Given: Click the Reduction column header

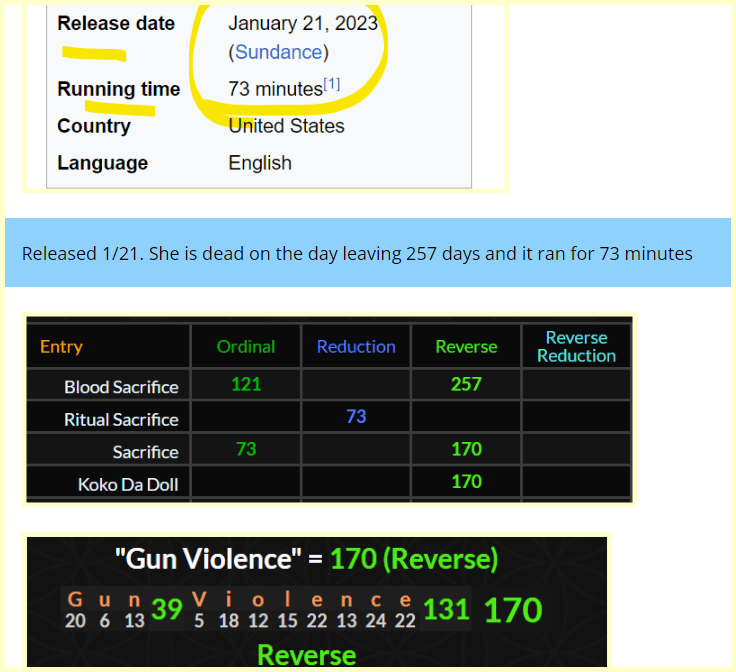Looking at the screenshot, I should click(x=356, y=346).
